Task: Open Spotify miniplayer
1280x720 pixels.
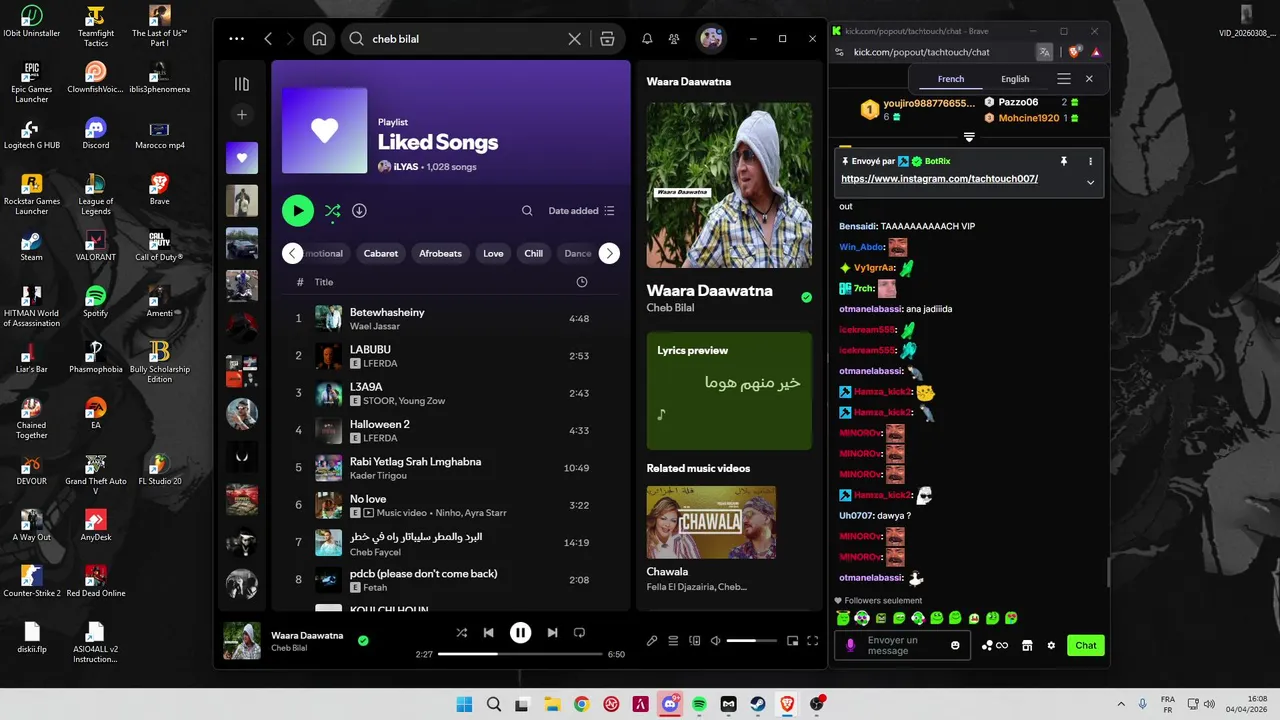Action: tap(792, 641)
